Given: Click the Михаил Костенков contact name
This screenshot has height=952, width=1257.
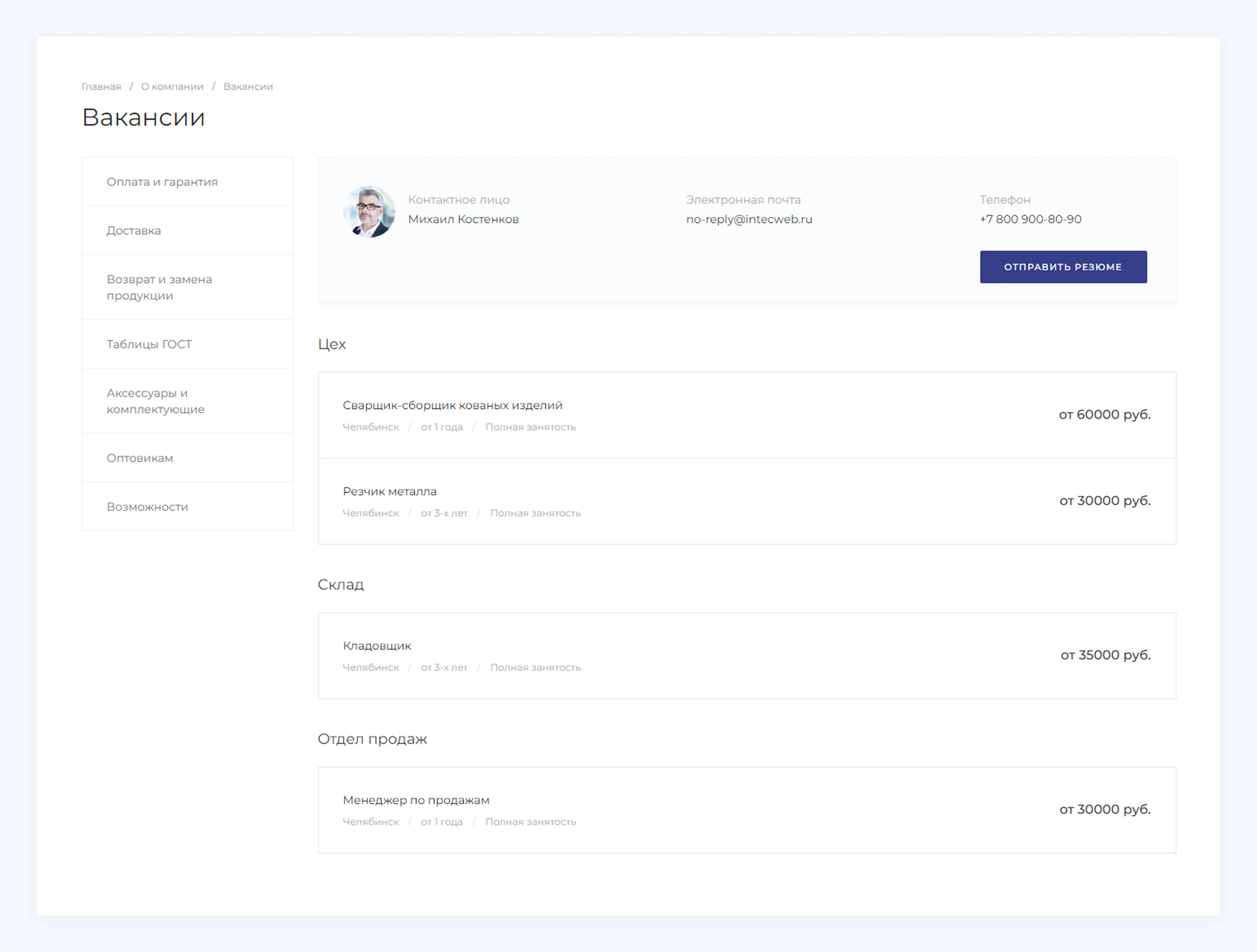Looking at the screenshot, I should [x=463, y=219].
